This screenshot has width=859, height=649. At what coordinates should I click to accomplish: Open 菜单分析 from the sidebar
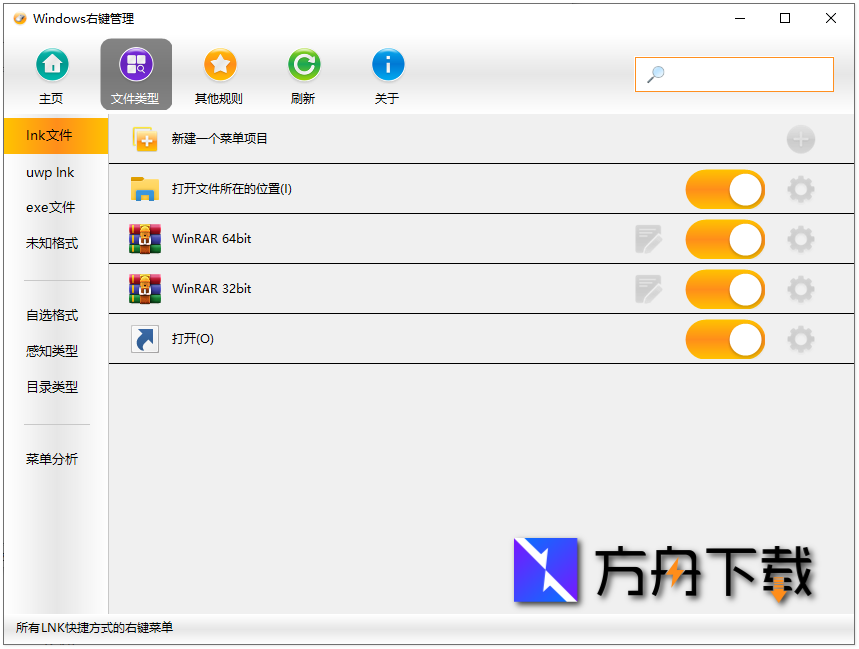(50, 459)
